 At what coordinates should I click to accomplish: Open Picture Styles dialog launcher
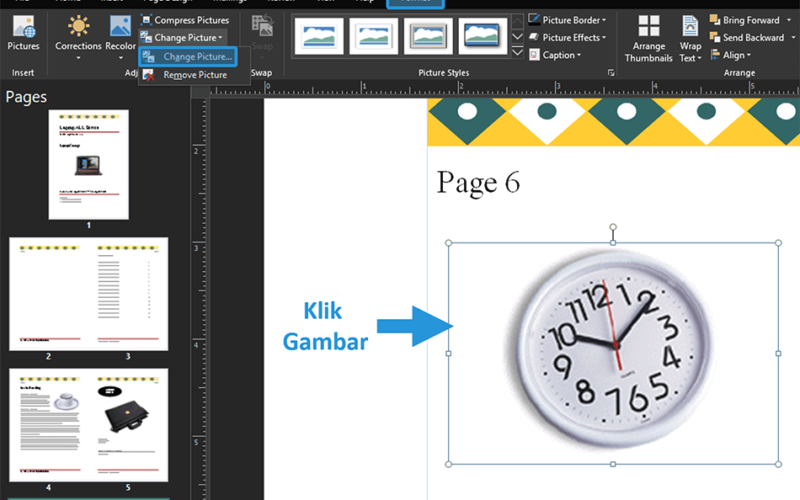click(x=611, y=73)
